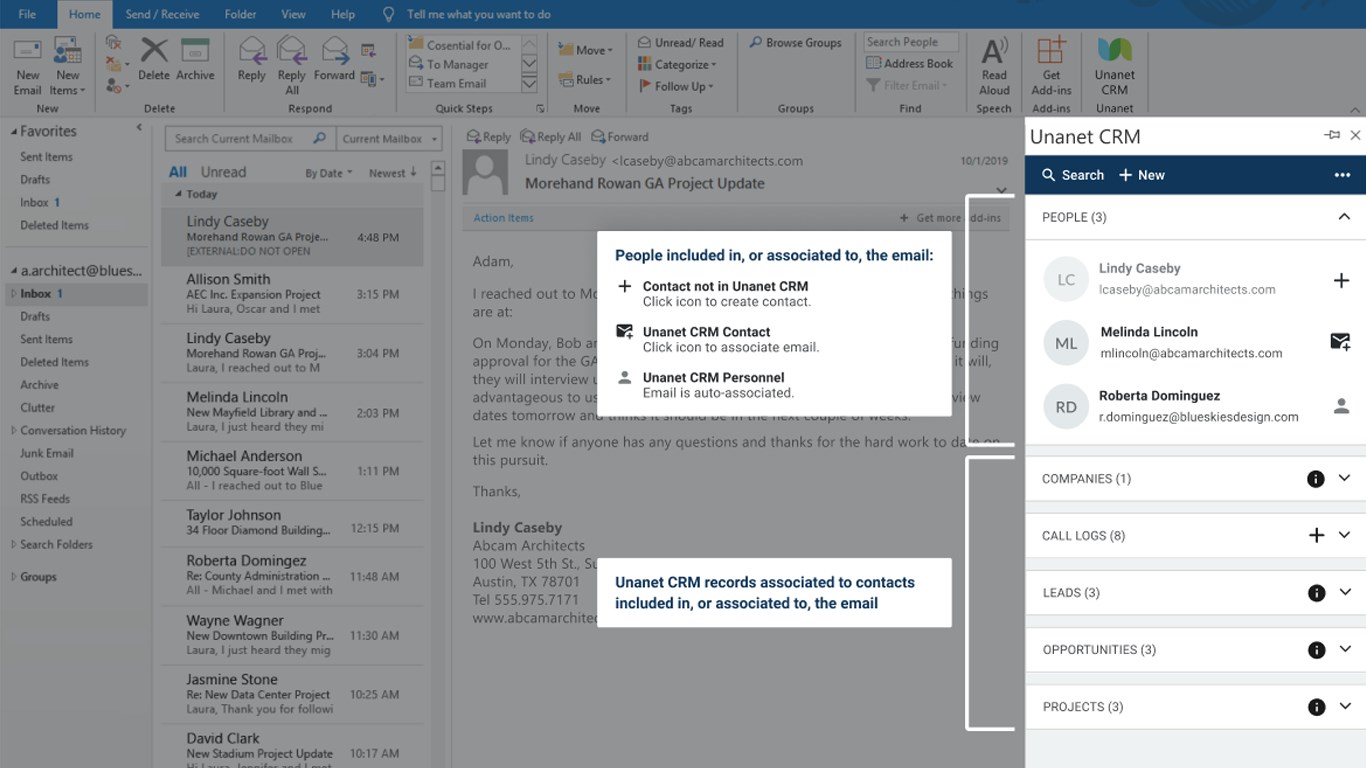Open the Read Aloud speech tool
This screenshot has width=1366, height=768.
[x=994, y=66]
